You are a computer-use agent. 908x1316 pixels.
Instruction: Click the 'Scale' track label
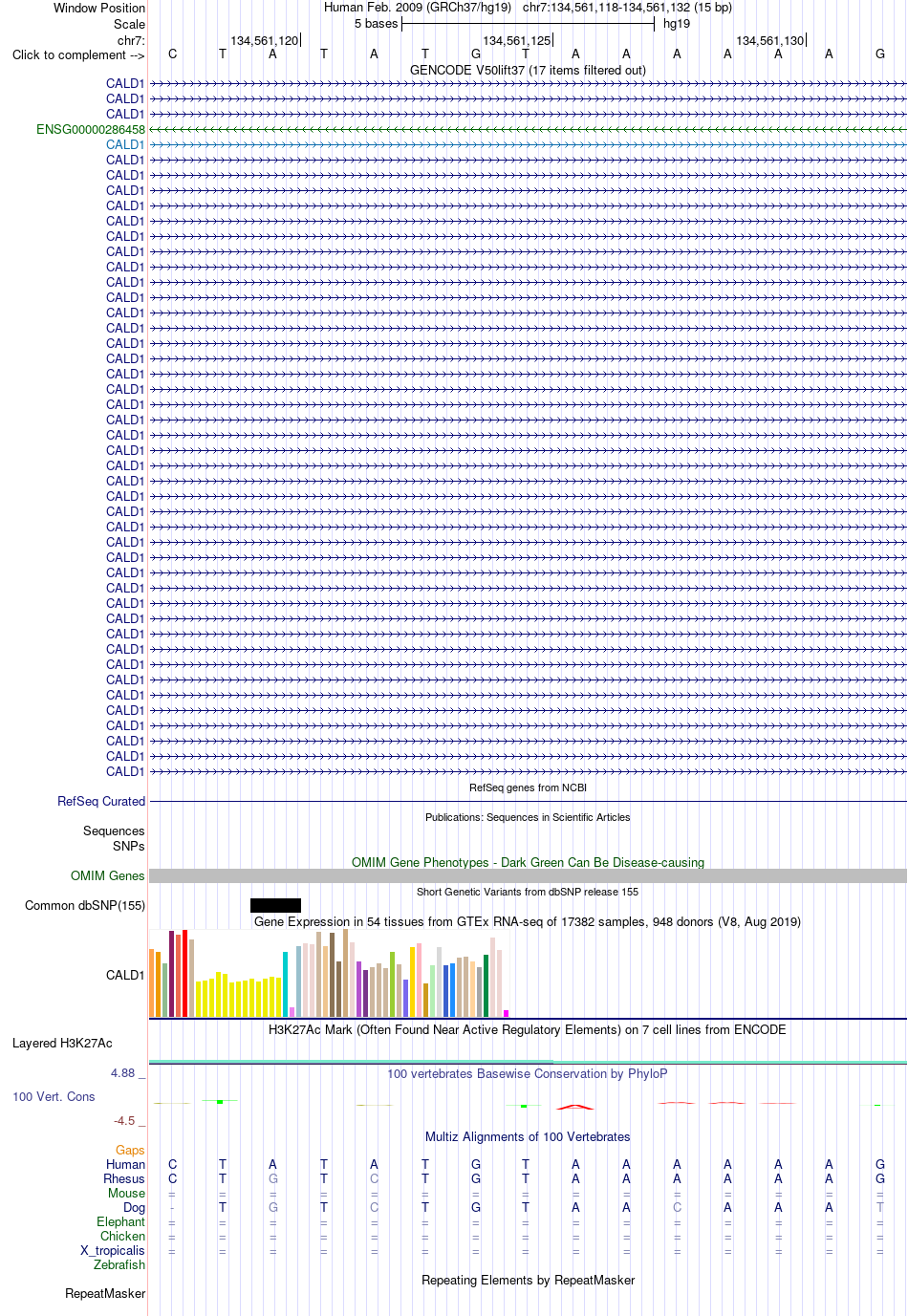(129, 24)
